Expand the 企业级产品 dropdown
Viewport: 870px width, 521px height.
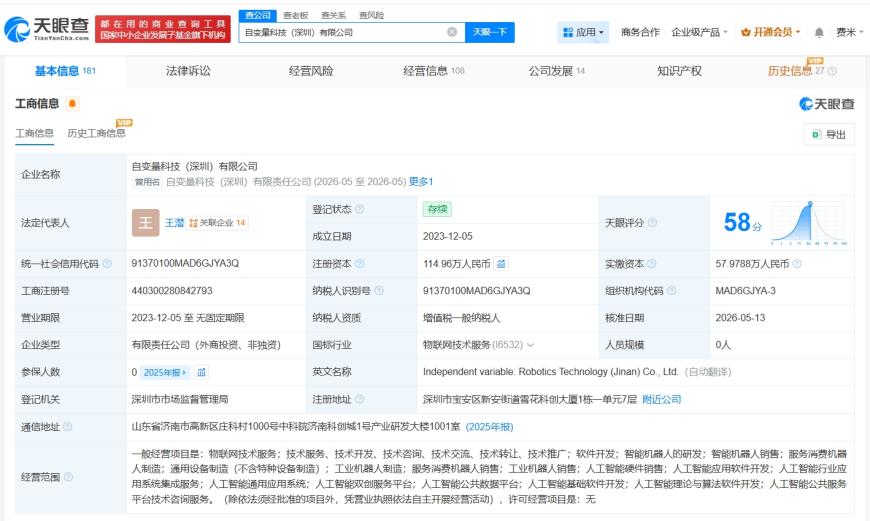[x=699, y=32]
